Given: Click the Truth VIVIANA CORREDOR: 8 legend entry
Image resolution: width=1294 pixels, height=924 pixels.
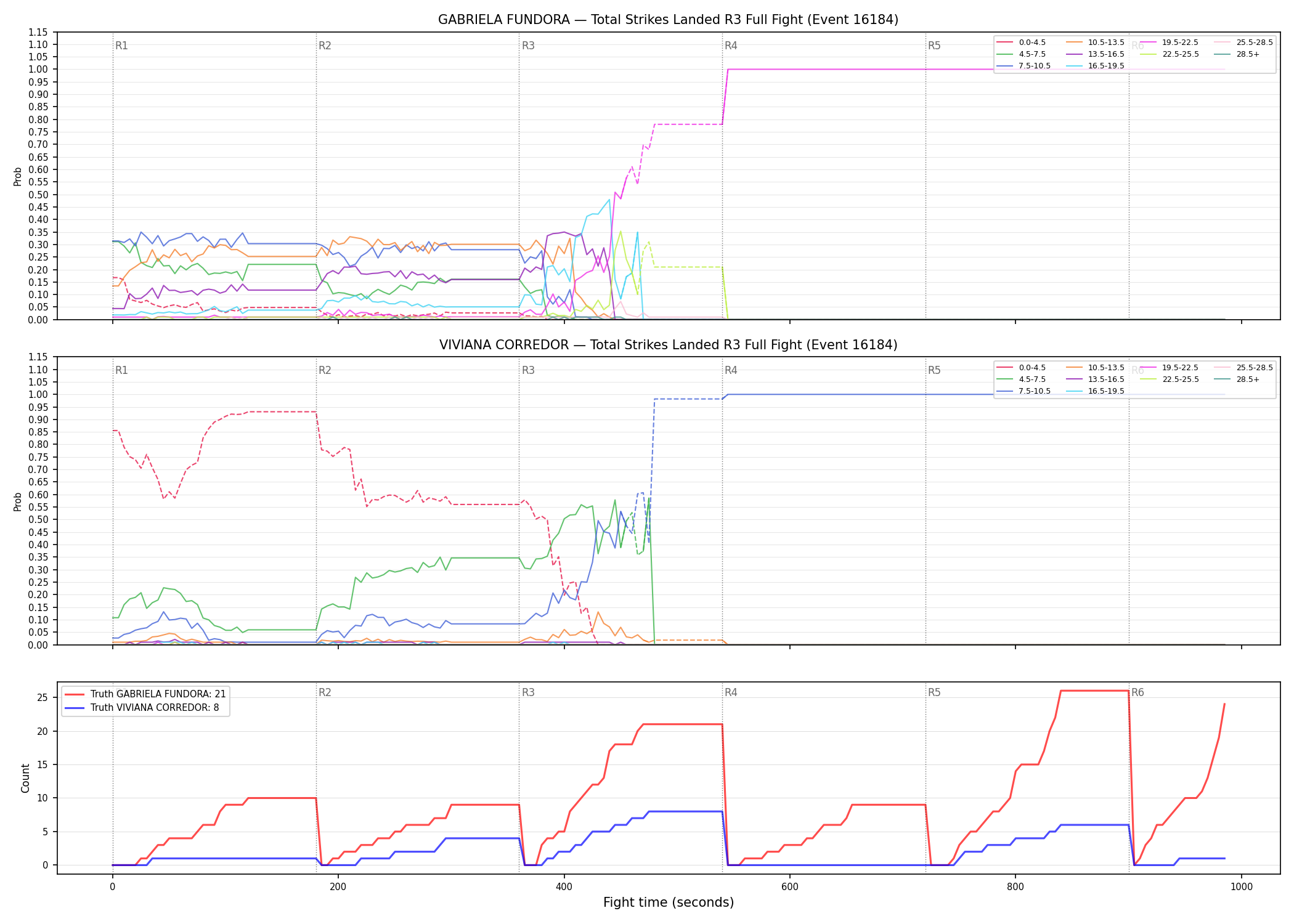Looking at the screenshot, I should 142,708.
